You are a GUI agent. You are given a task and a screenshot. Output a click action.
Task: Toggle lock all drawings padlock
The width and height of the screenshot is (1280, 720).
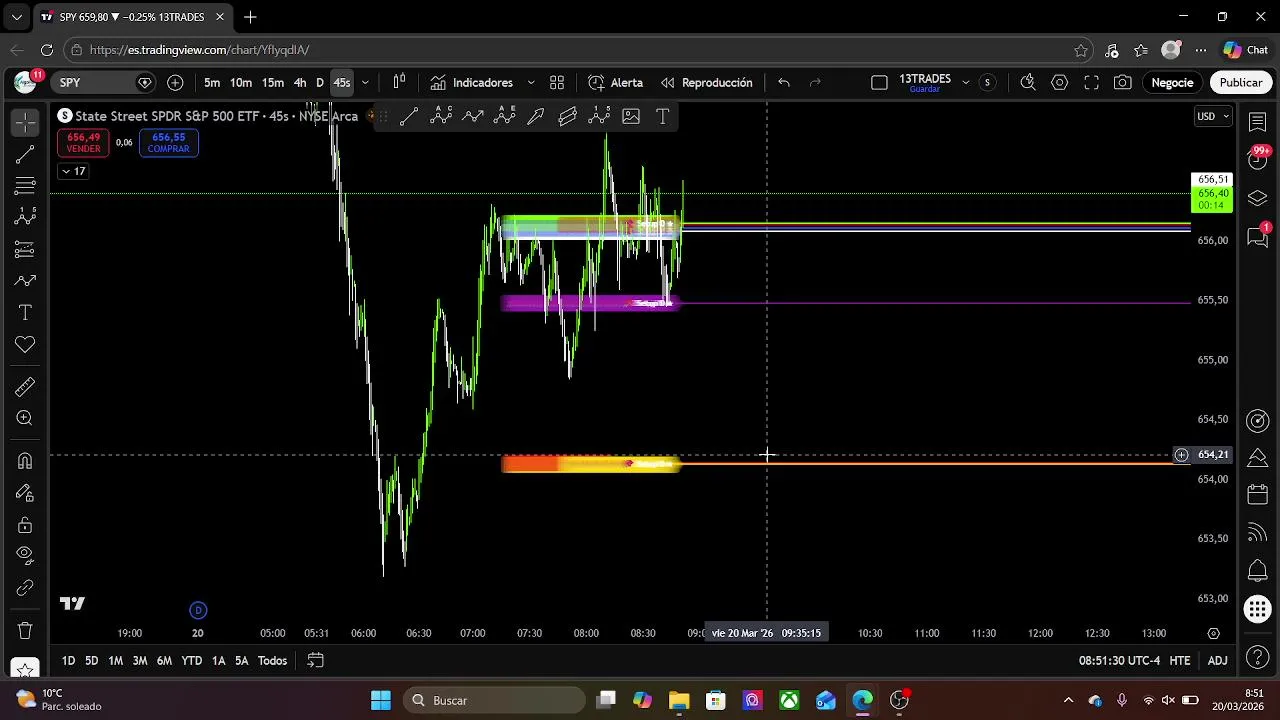[25, 525]
